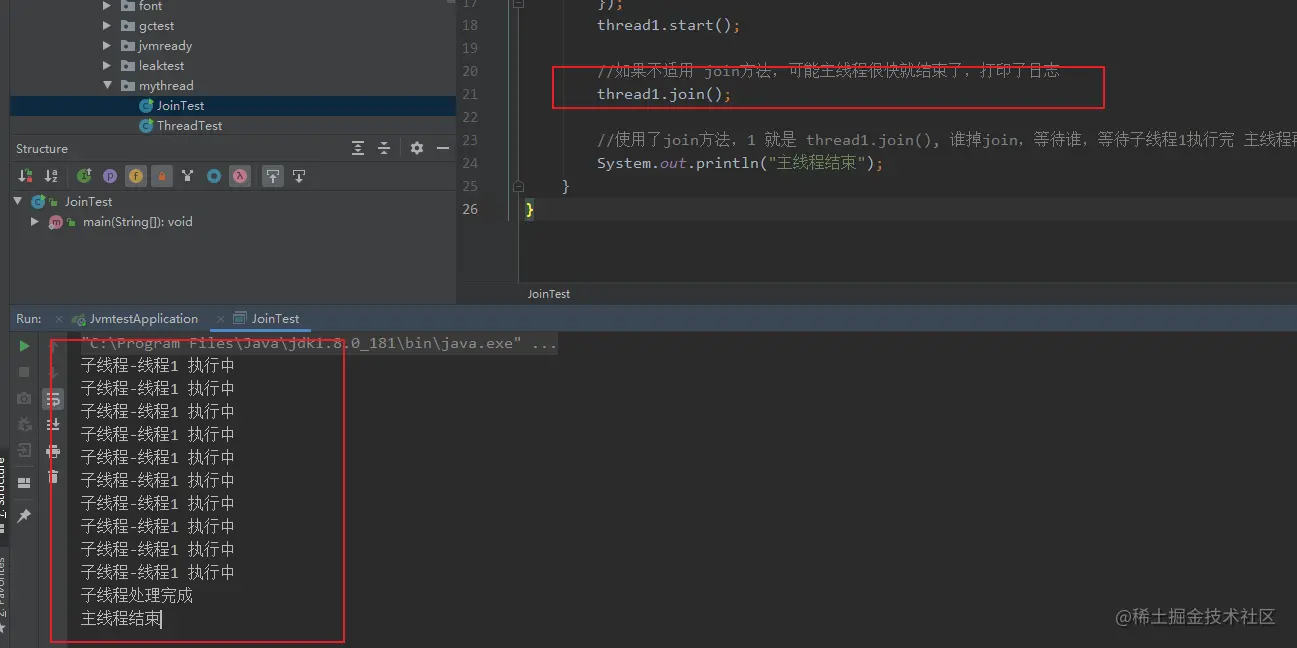Click System.out.println("主线程结束") line
1297x648 pixels.
pos(740,163)
